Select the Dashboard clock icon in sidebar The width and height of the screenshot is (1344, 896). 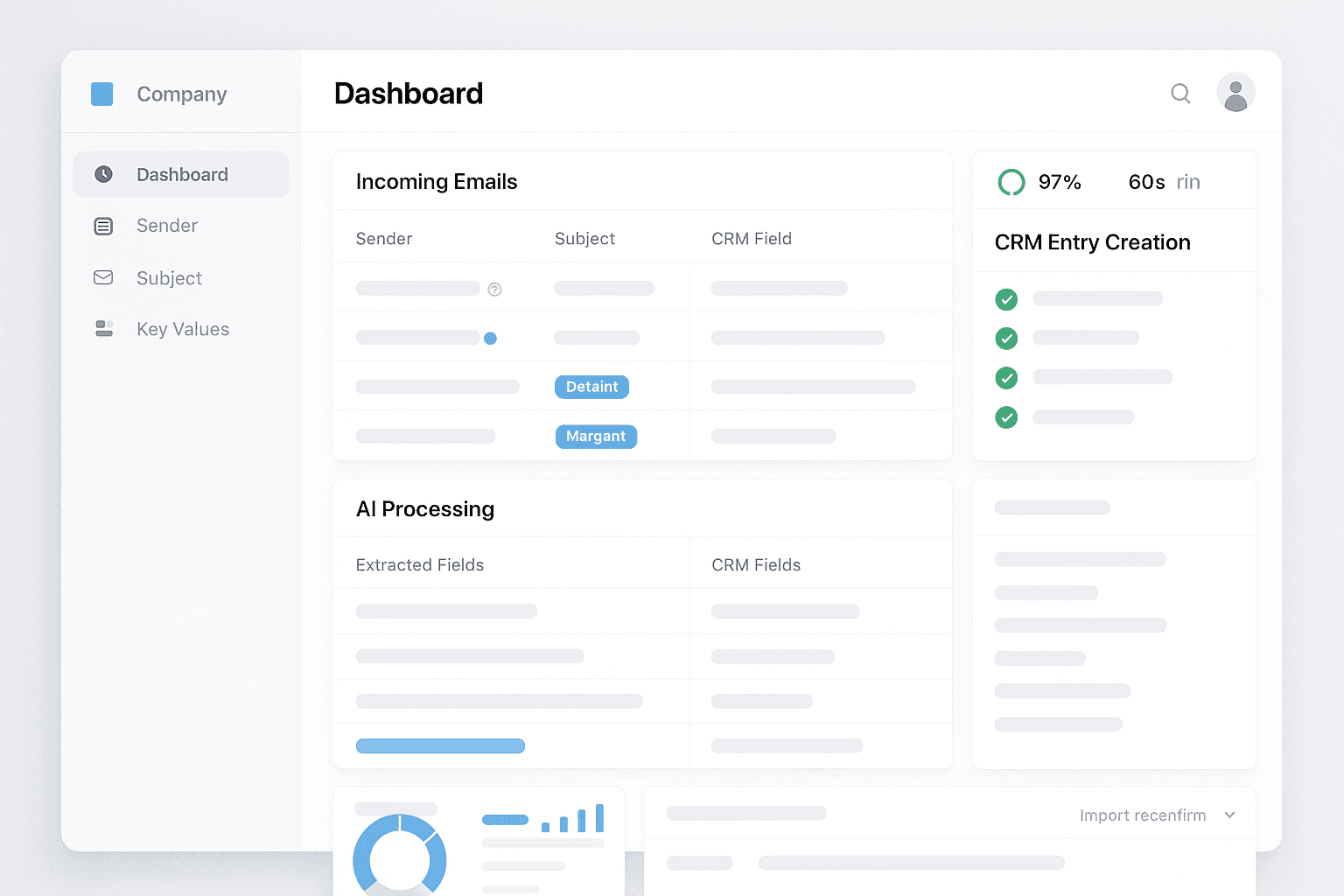[103, 174]
